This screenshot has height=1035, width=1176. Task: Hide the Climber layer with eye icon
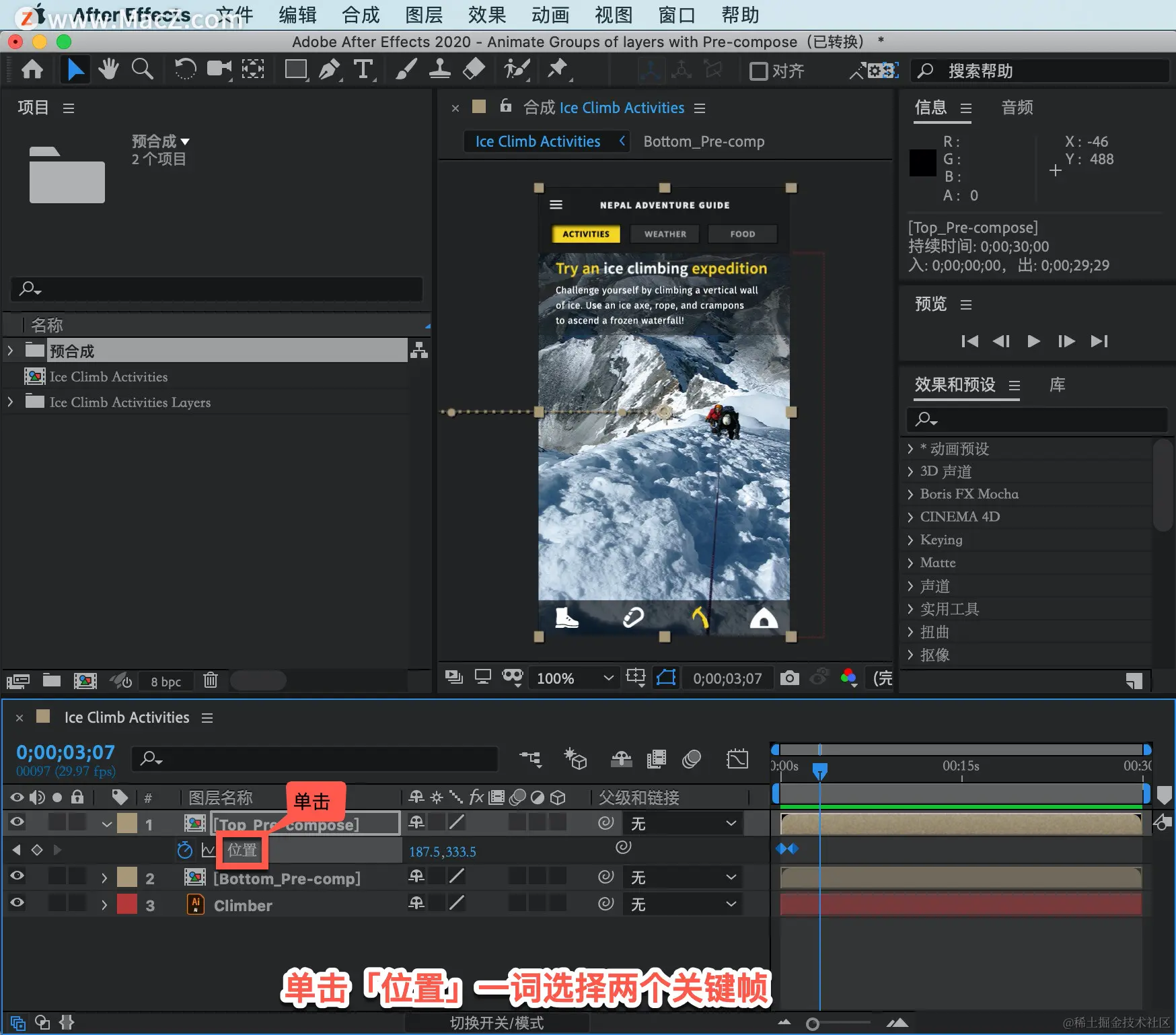(17, 903)
